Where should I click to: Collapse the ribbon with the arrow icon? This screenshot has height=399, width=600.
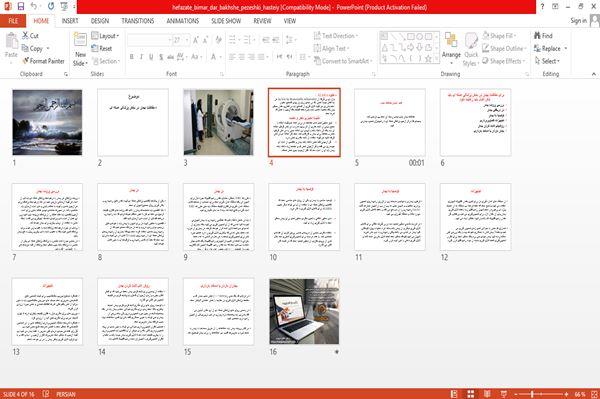pos(594,74)
